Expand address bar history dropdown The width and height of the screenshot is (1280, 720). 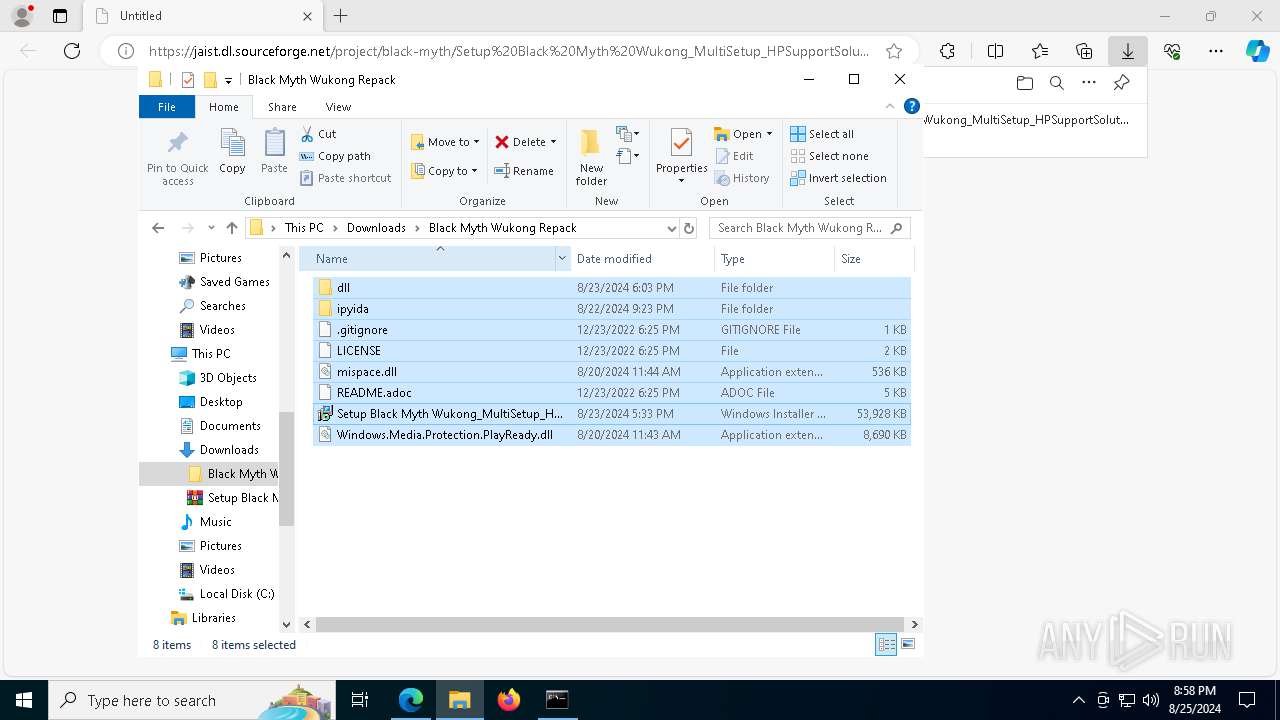(x=671, y=228)
